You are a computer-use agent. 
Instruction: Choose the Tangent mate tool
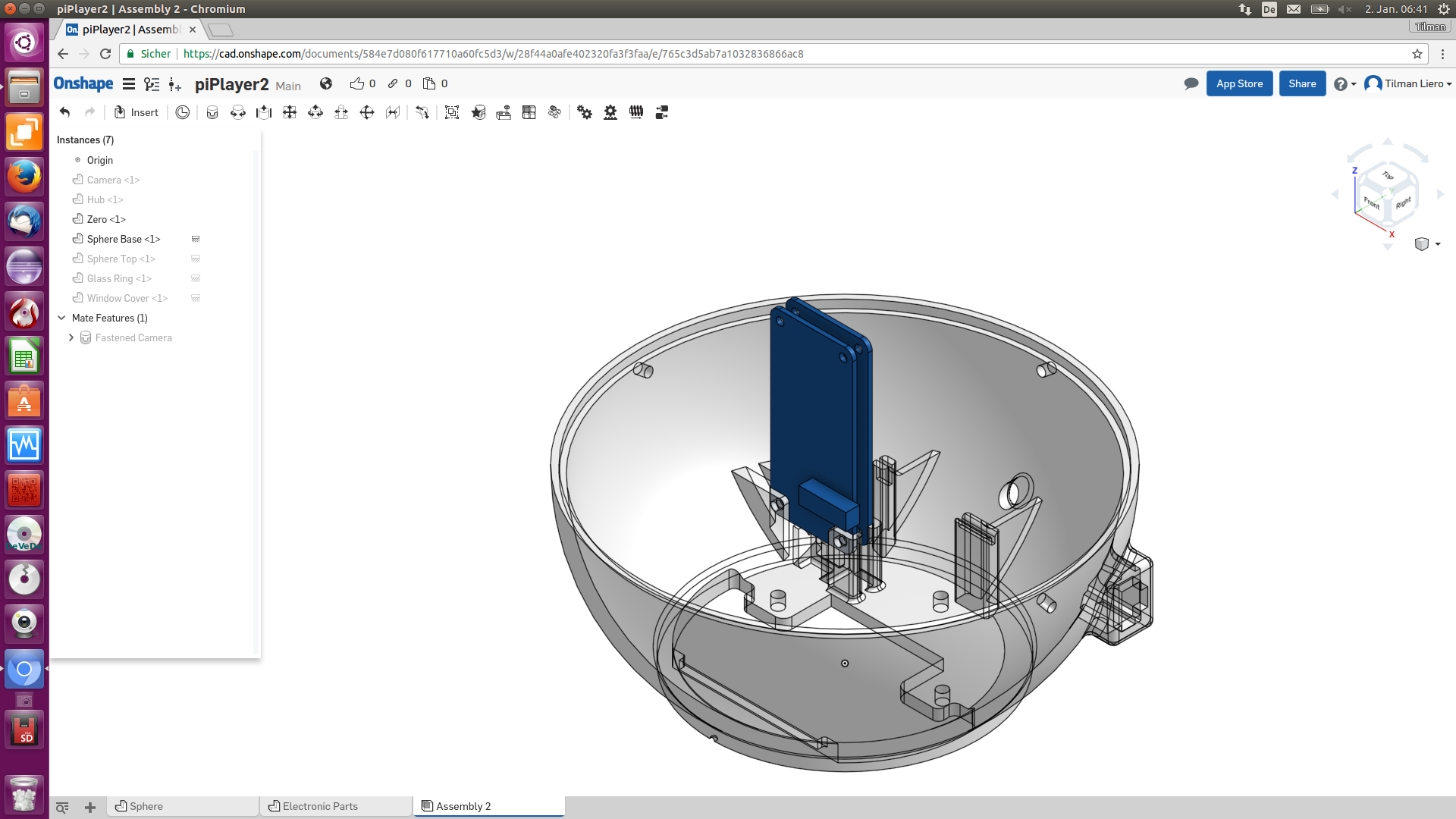(x=422, y=112)
